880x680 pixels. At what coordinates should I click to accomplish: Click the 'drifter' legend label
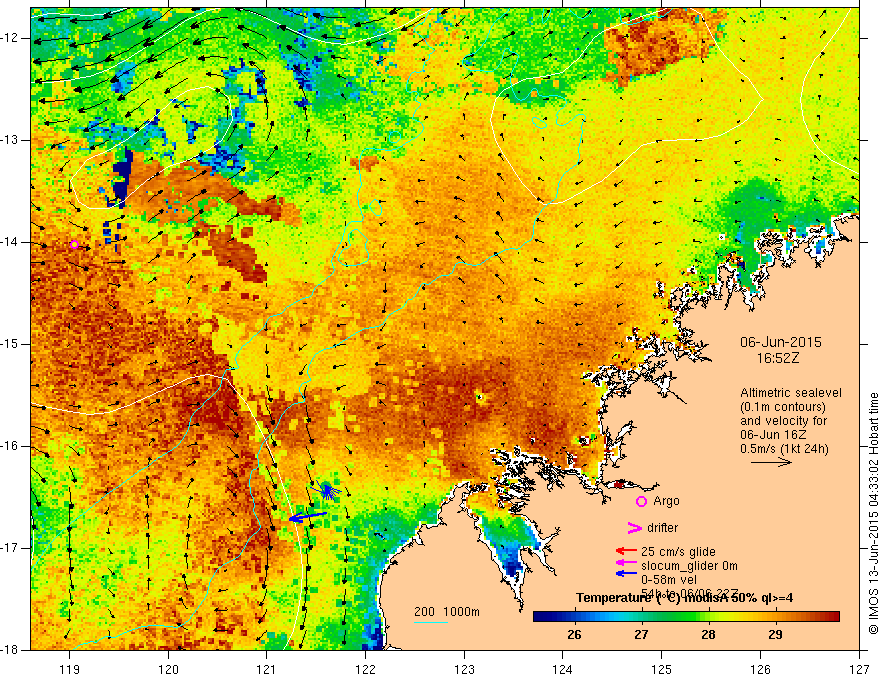coord(662,528)
